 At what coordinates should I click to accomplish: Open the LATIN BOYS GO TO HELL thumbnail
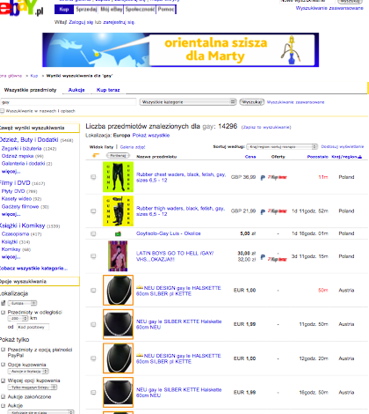(x=118, y=256)
